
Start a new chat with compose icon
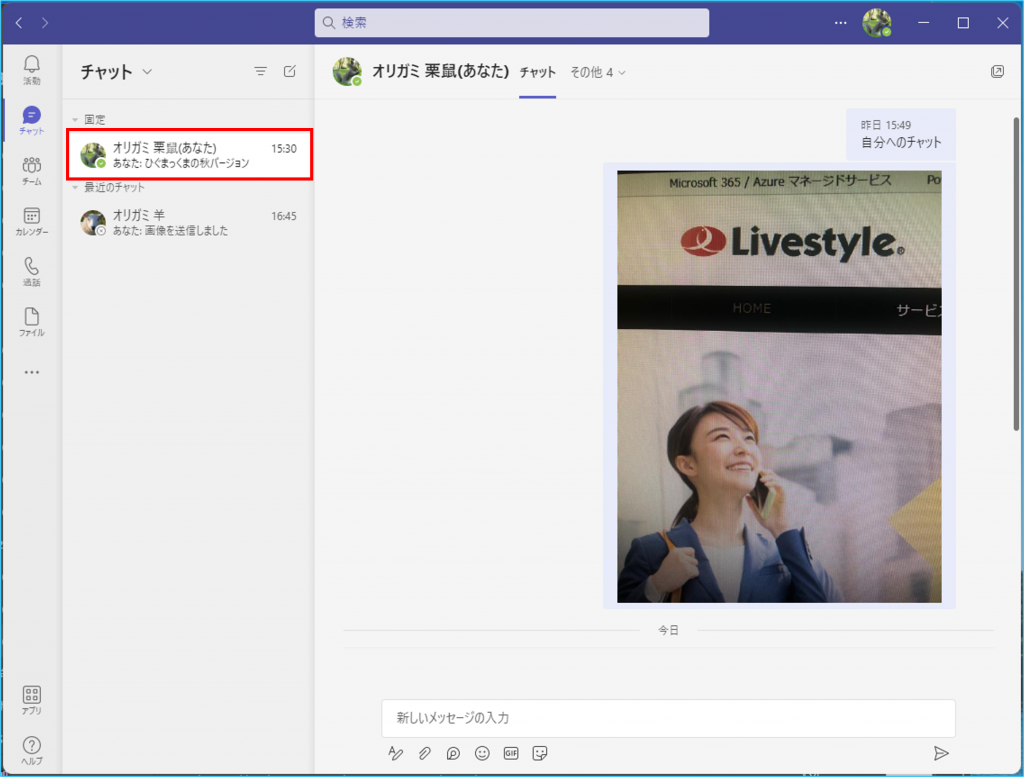click(290, 71)
